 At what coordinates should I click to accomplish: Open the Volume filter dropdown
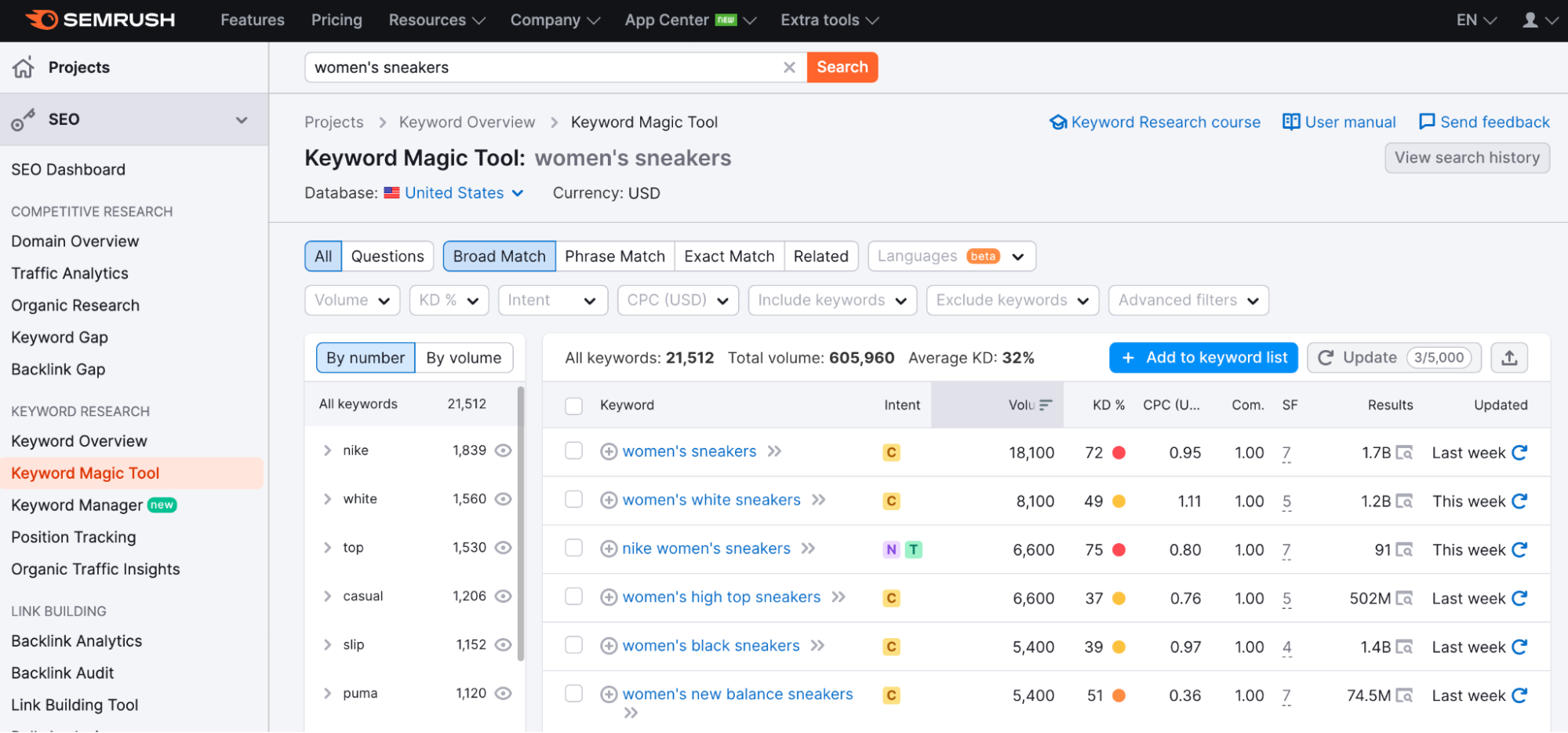[x=352, y=301]
